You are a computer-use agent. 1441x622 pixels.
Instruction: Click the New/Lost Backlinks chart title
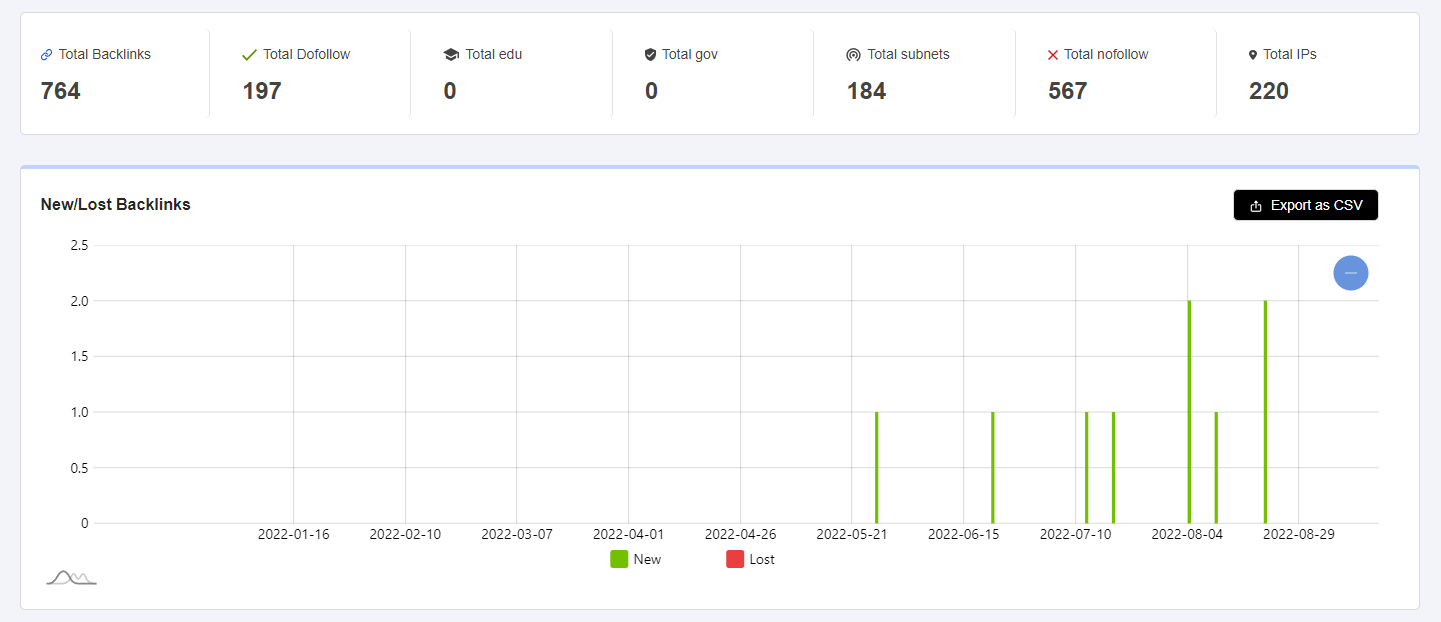116,204
